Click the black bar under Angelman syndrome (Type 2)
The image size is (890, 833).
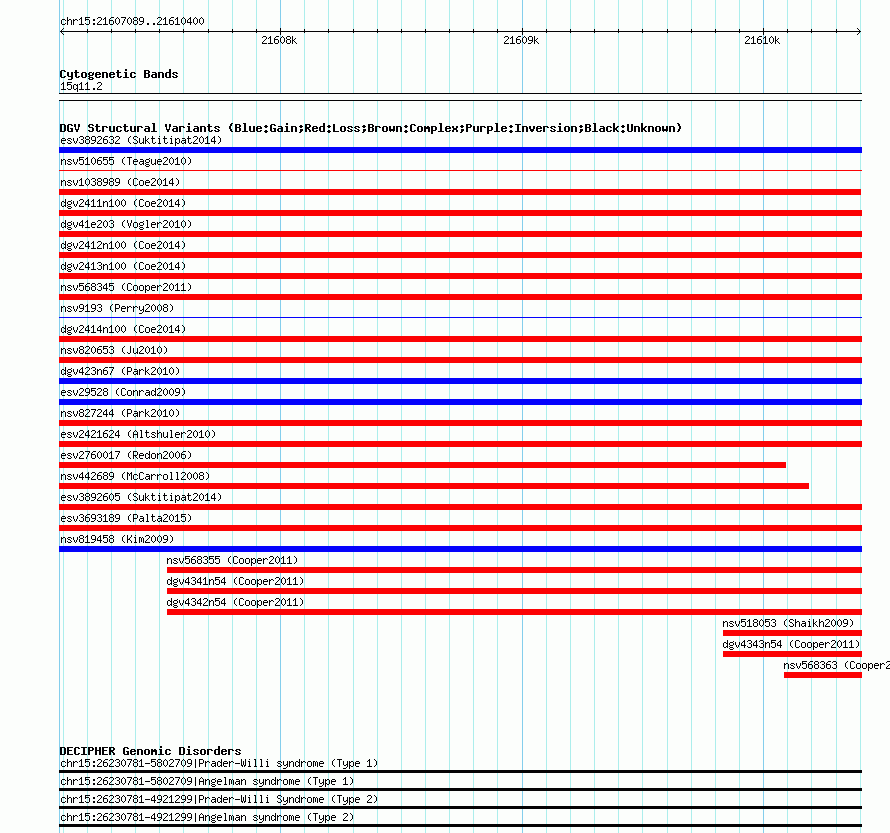[x=460, y=826]
